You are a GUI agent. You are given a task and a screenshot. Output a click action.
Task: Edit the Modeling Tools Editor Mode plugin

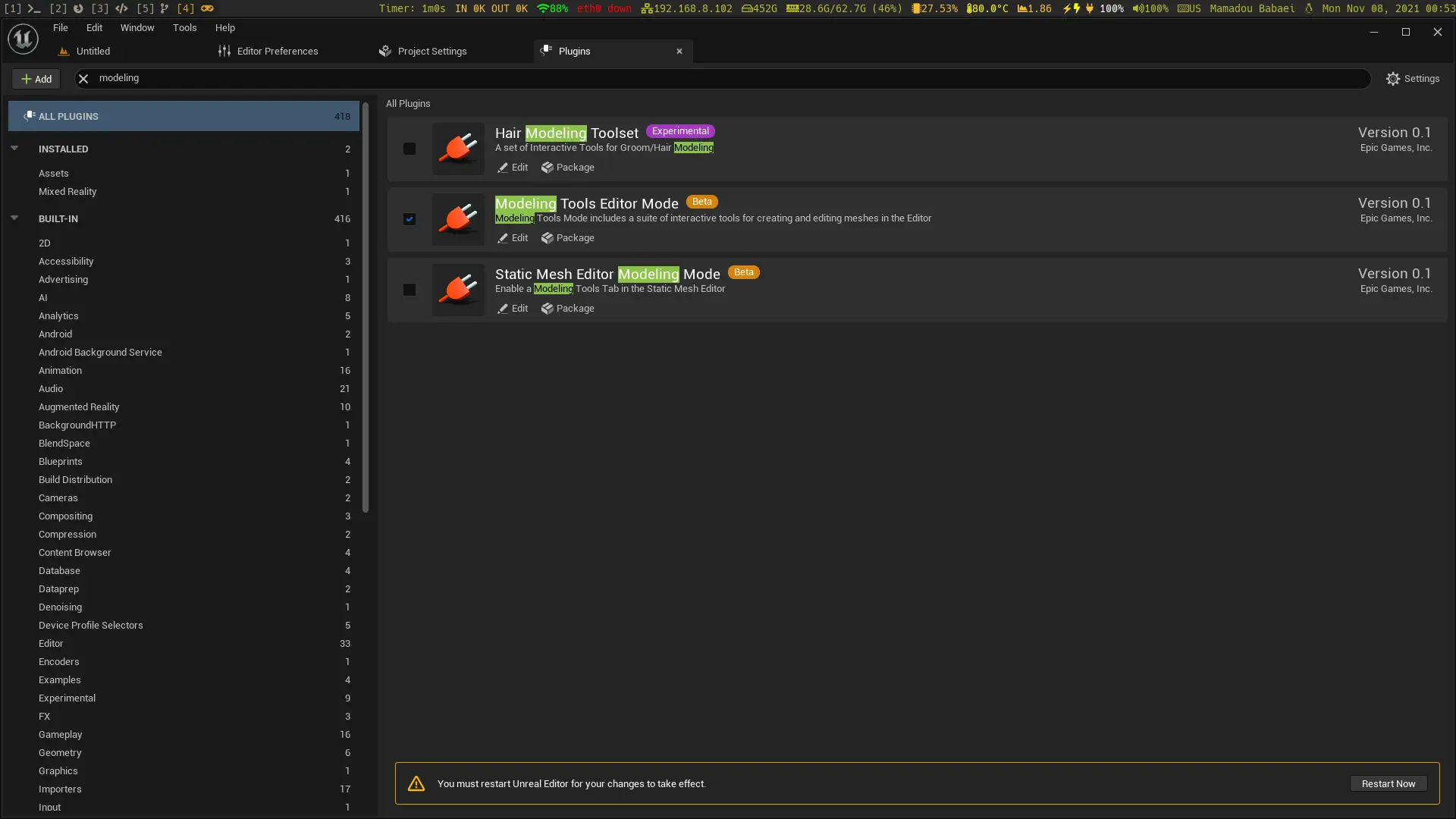tap(513, 238)
